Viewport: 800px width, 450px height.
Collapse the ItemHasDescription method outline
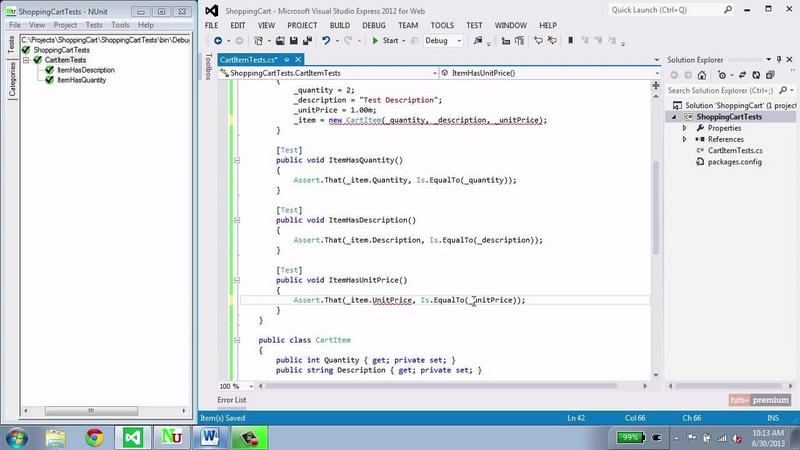tap(237, 220)
